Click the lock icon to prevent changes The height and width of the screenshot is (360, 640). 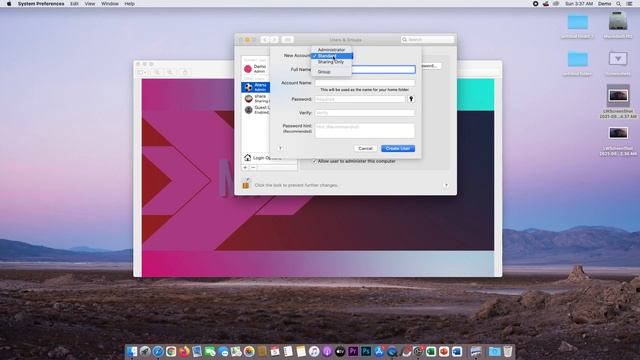[x=246, y=184]
